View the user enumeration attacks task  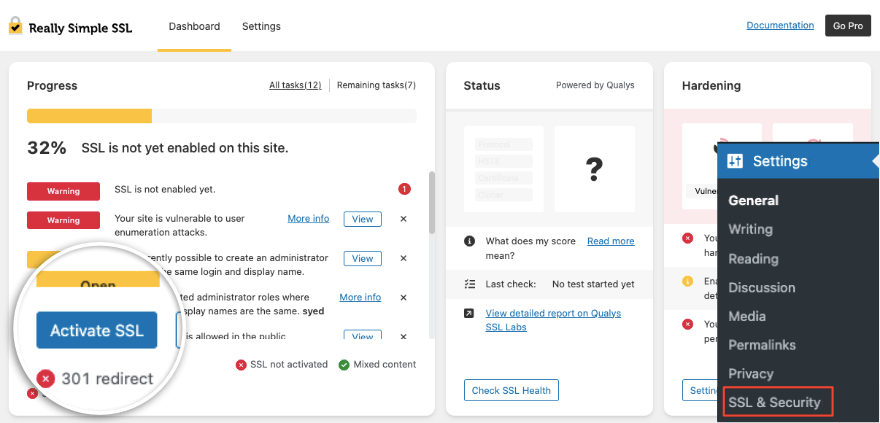click(x=363, y=219)
